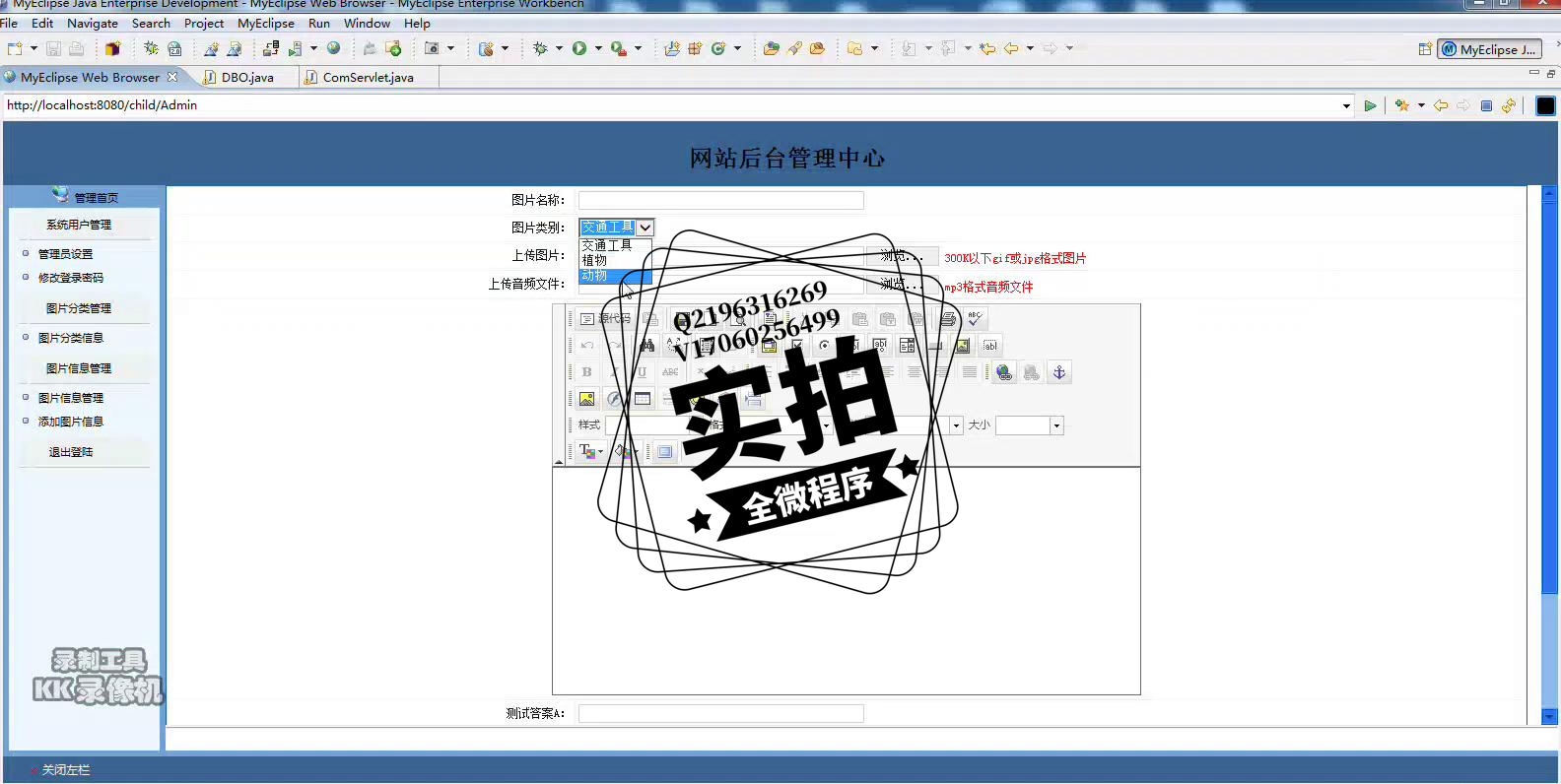Open the File menu

pos(9,23)
